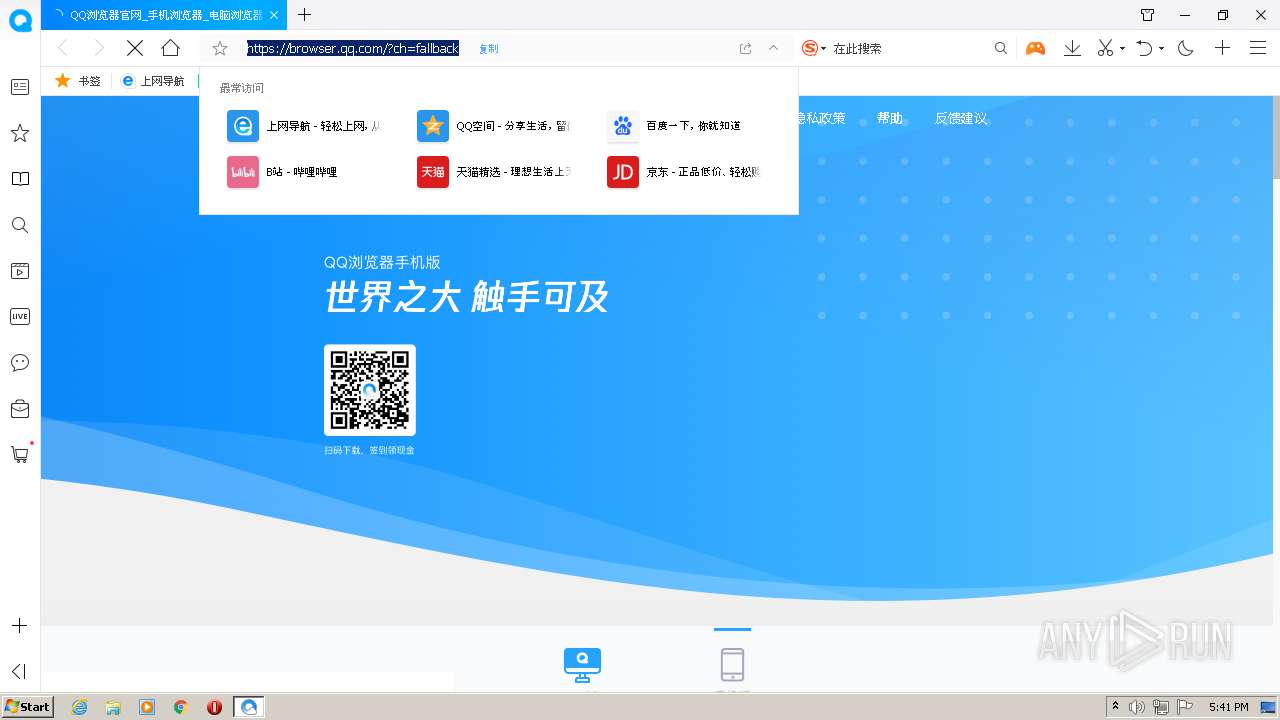Open the mail sidebar icon
Viewport: 1280px width, 720px height.
(20, 408)
